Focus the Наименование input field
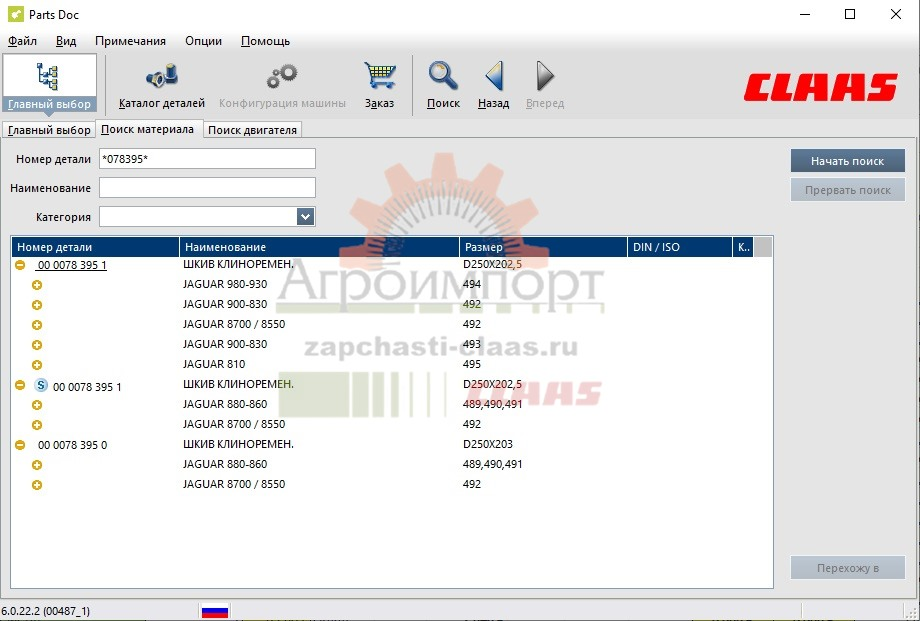This screenshot has width=920, height=621. (207, 188)
